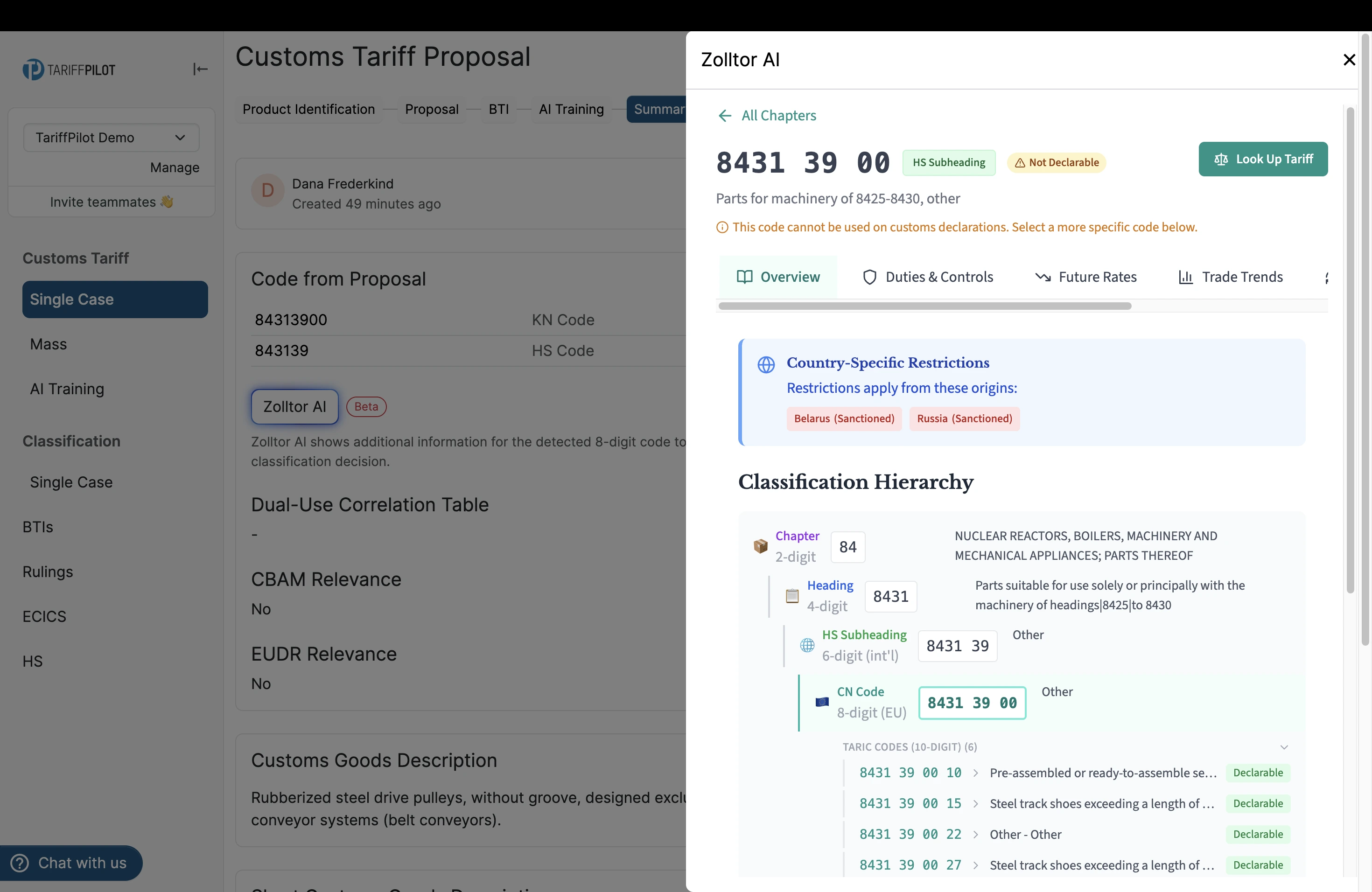The height and width of the screenshot is (892, 1372).
Task: Open the TariffPilot Demo workspace dropdown
Action: pyautogui.click(x=111, y=137)
